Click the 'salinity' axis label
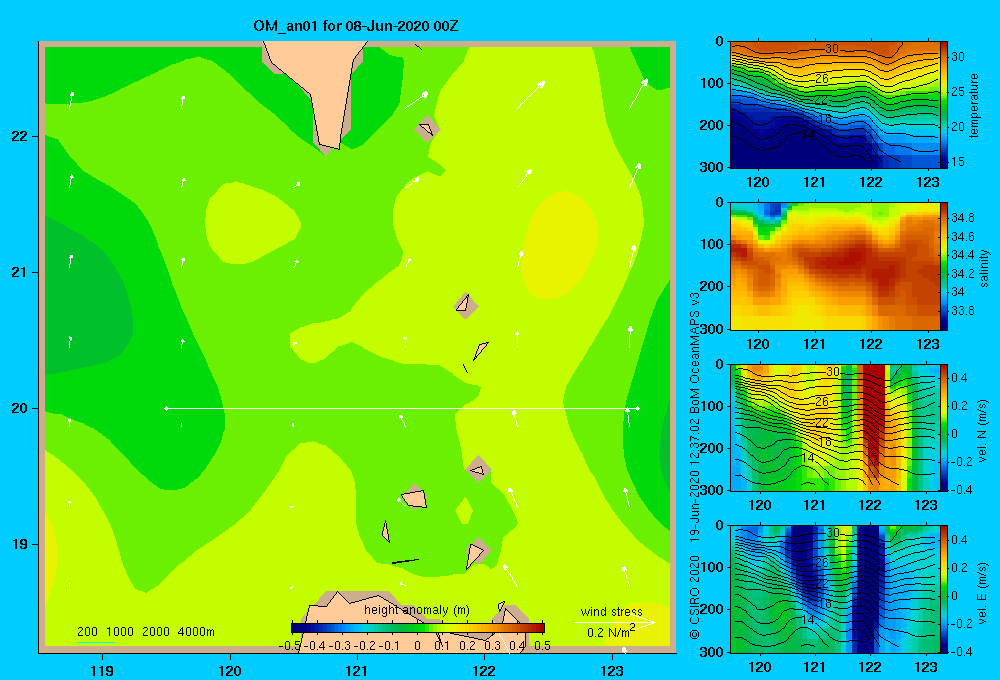 984,268
